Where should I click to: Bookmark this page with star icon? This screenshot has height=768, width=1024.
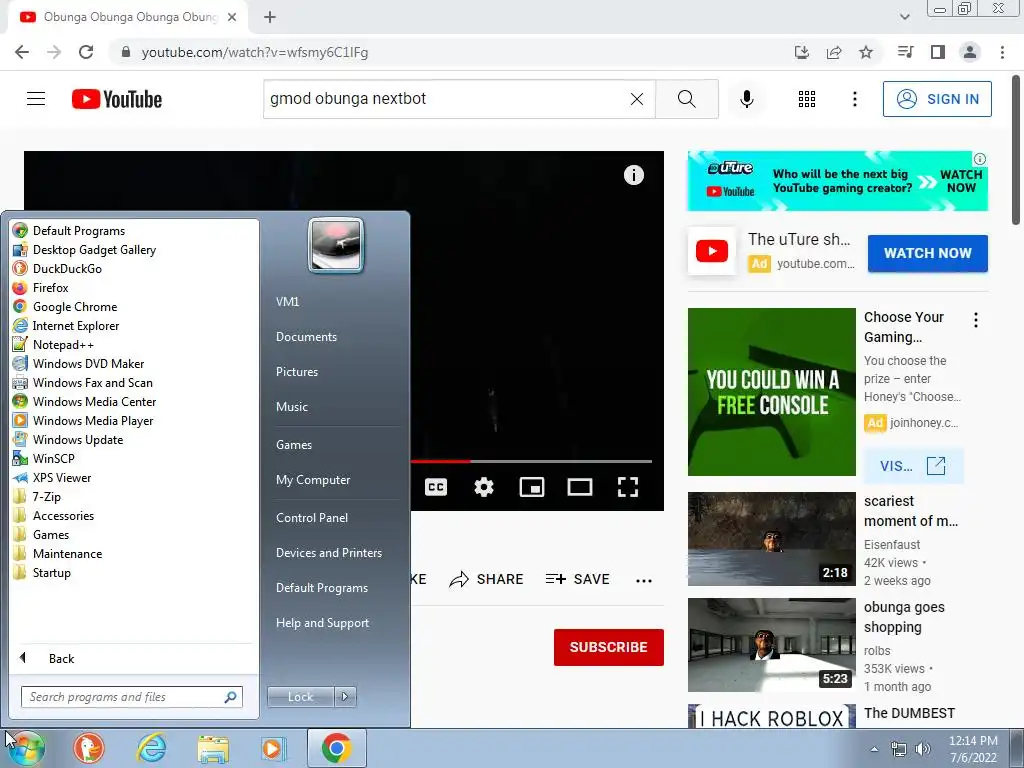click(866, 52)
